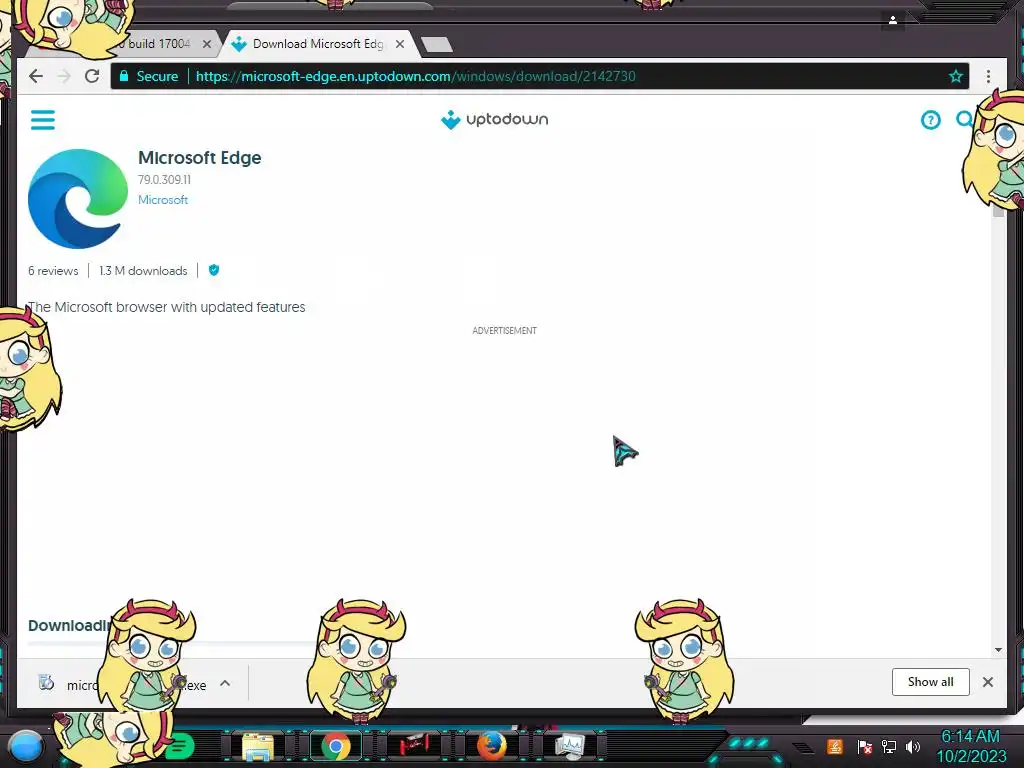
Task: Click the Chrome profile user icon
Action: (893, 20)
